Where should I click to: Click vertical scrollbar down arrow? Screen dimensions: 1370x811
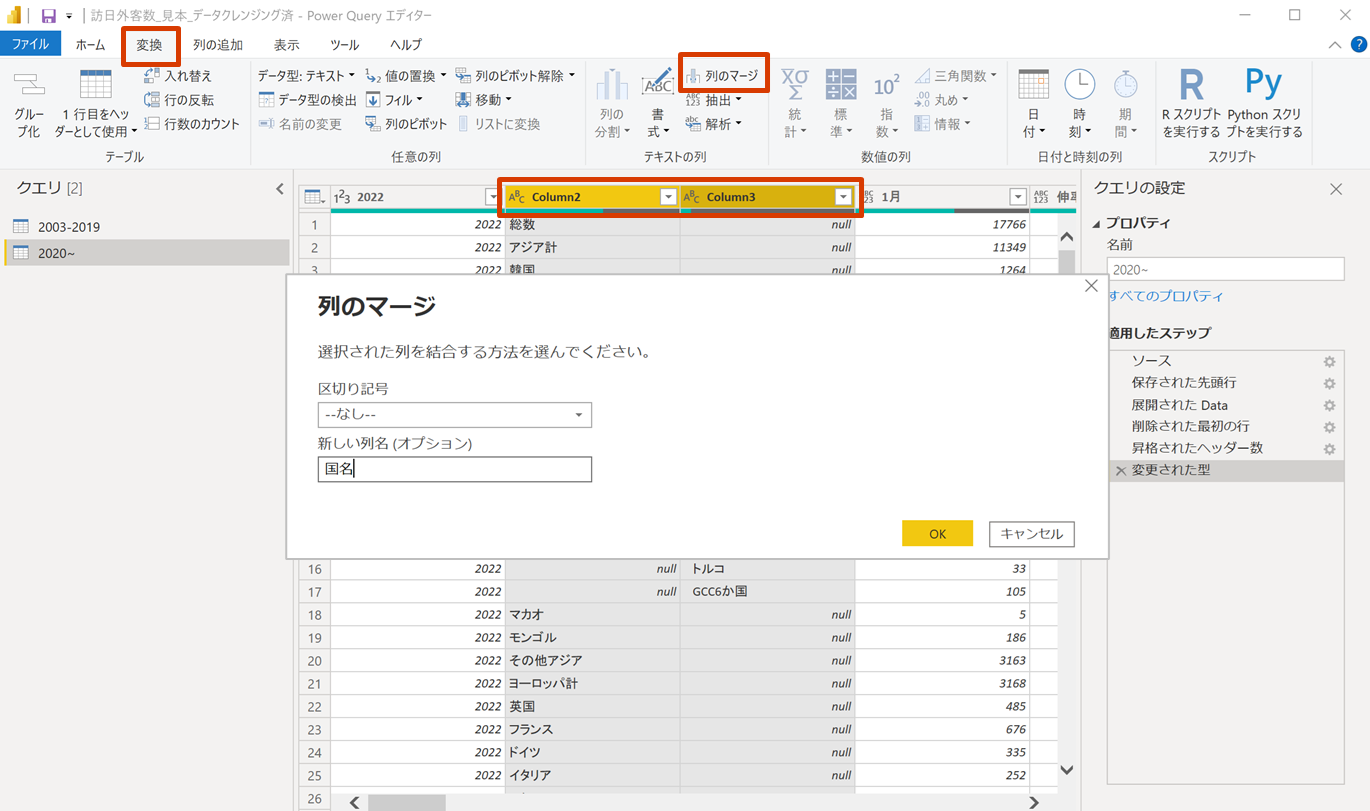point(1066,769)
